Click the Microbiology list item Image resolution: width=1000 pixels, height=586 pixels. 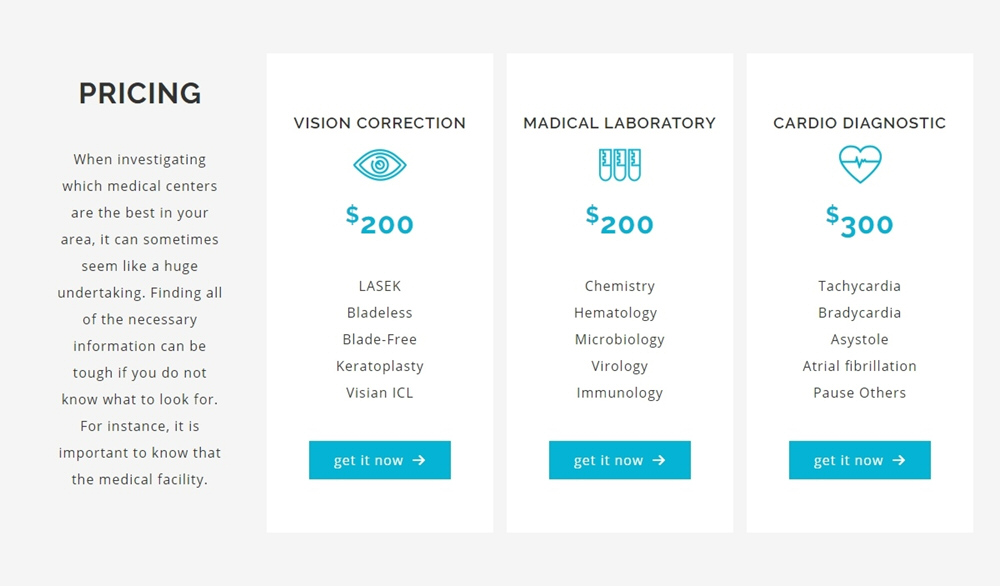(619, 340)
